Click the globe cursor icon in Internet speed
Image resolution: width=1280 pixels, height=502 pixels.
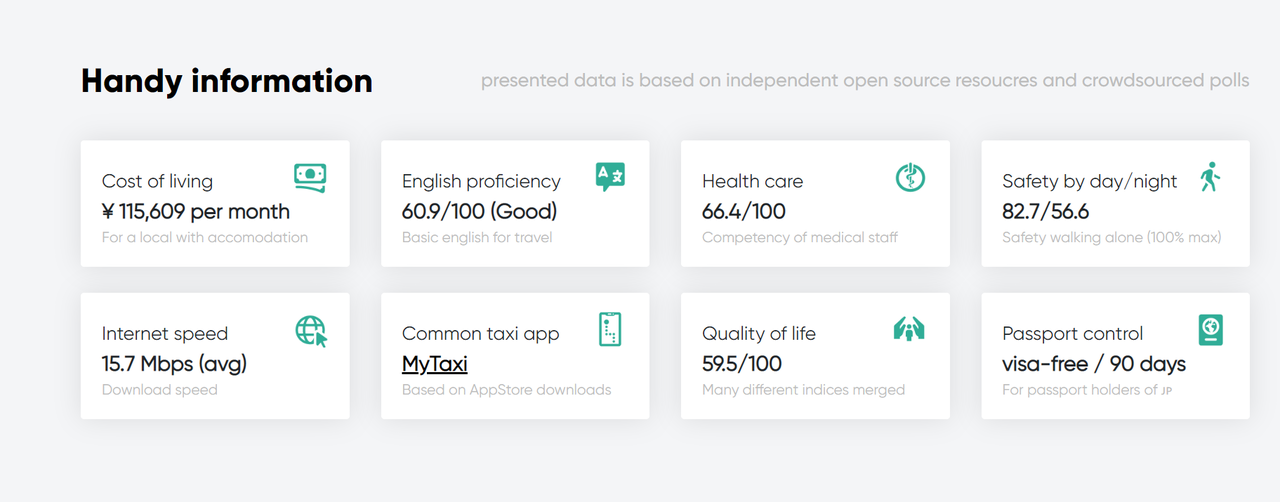pos(311,330)
